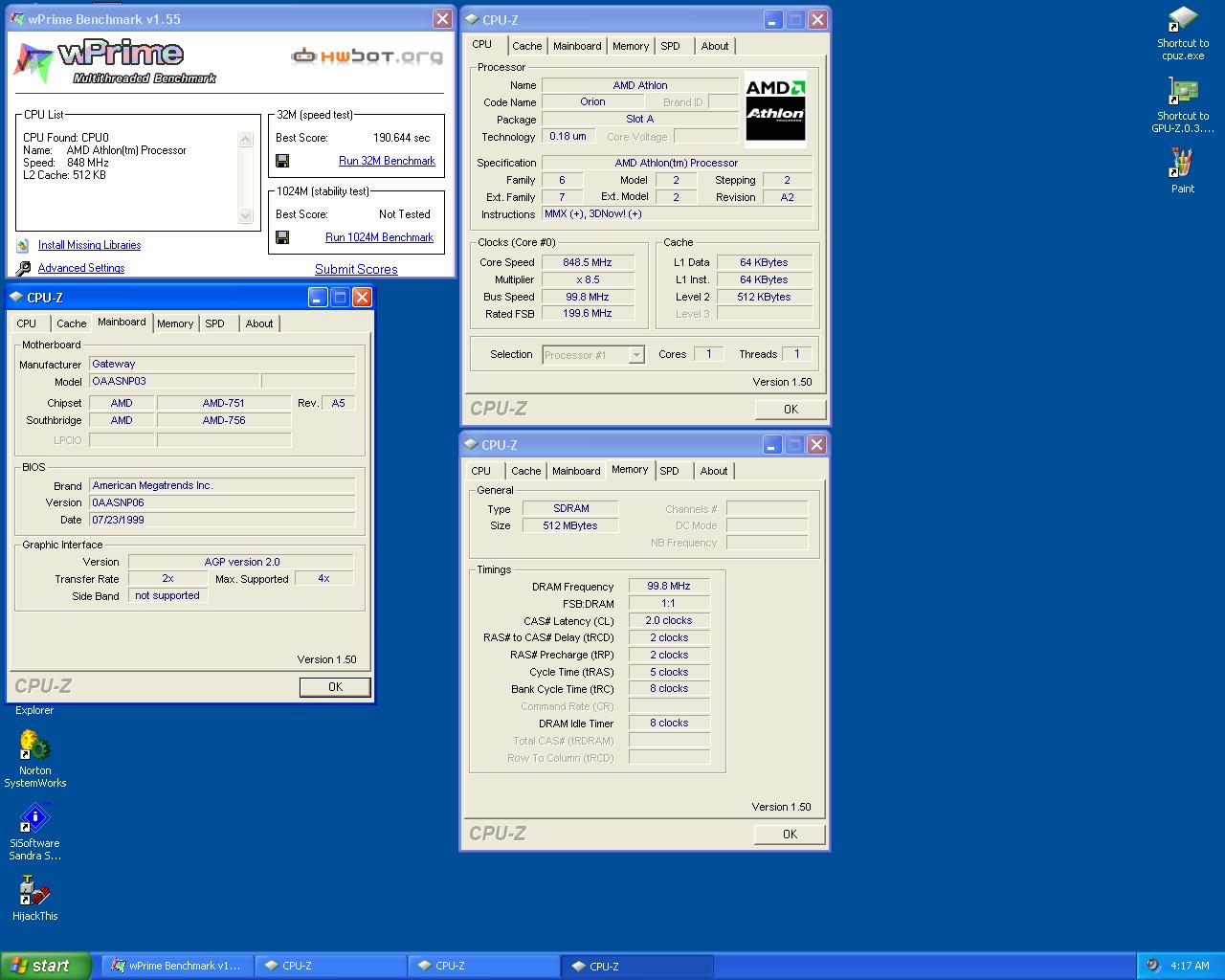This screenshot has height=980, width=1225.
Task: Open Advanced Settings link
Action: pos(81,268)
